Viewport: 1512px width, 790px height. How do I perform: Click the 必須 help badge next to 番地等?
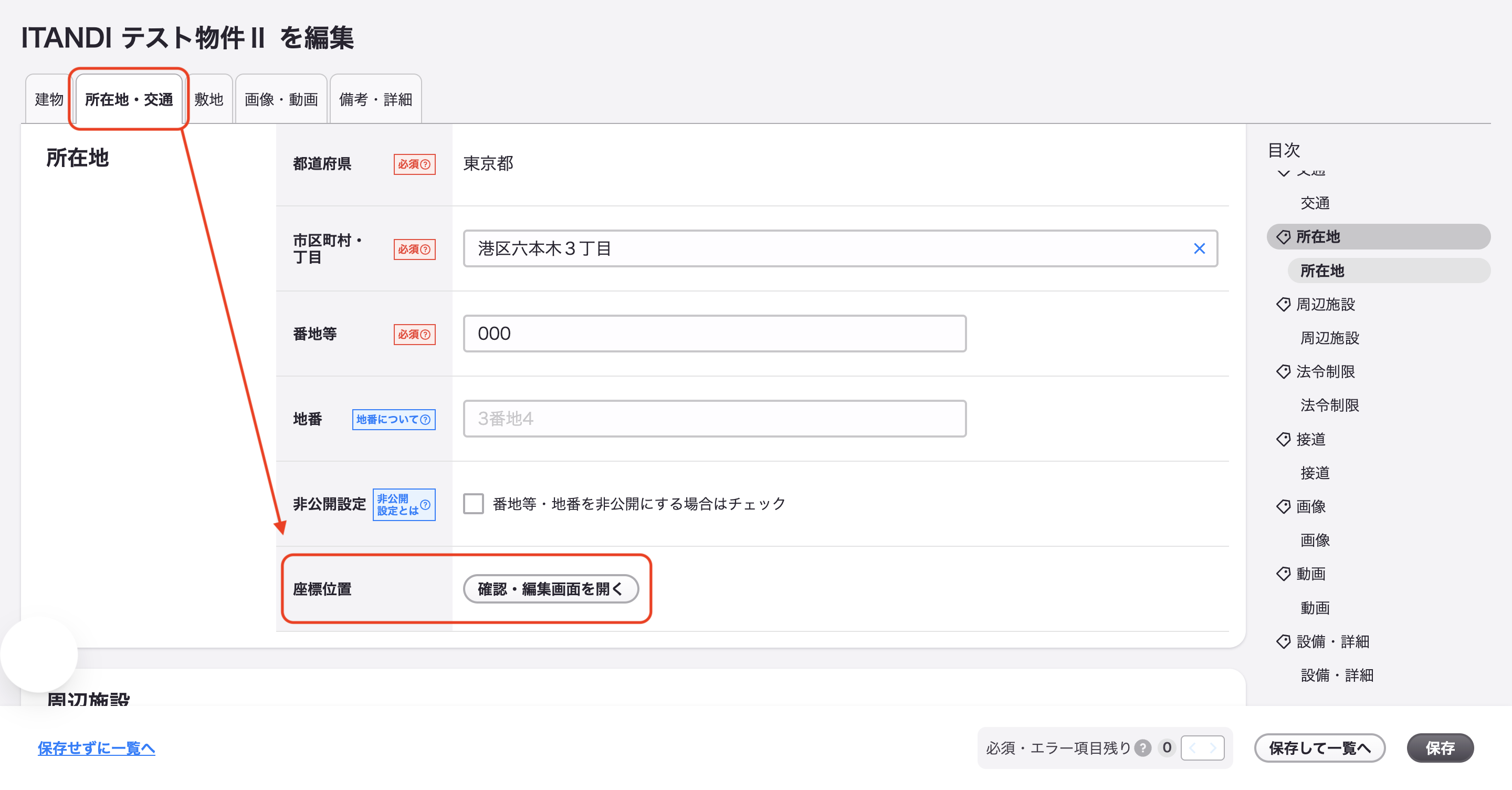coord(414,334)
